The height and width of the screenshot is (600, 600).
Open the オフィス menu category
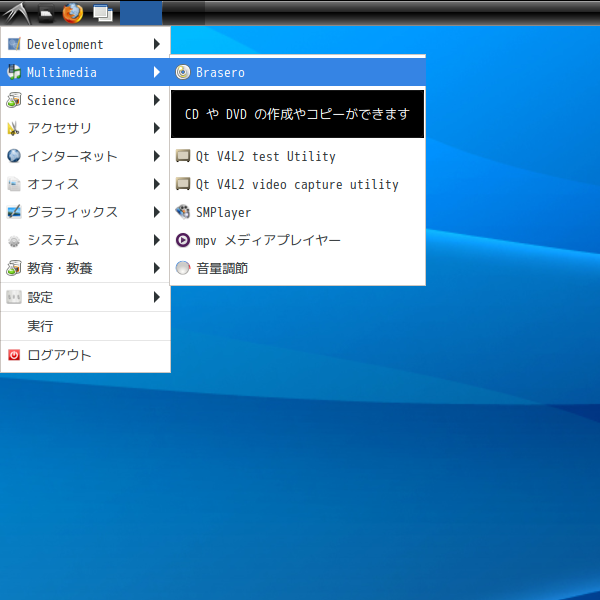[x=53, y=184]
